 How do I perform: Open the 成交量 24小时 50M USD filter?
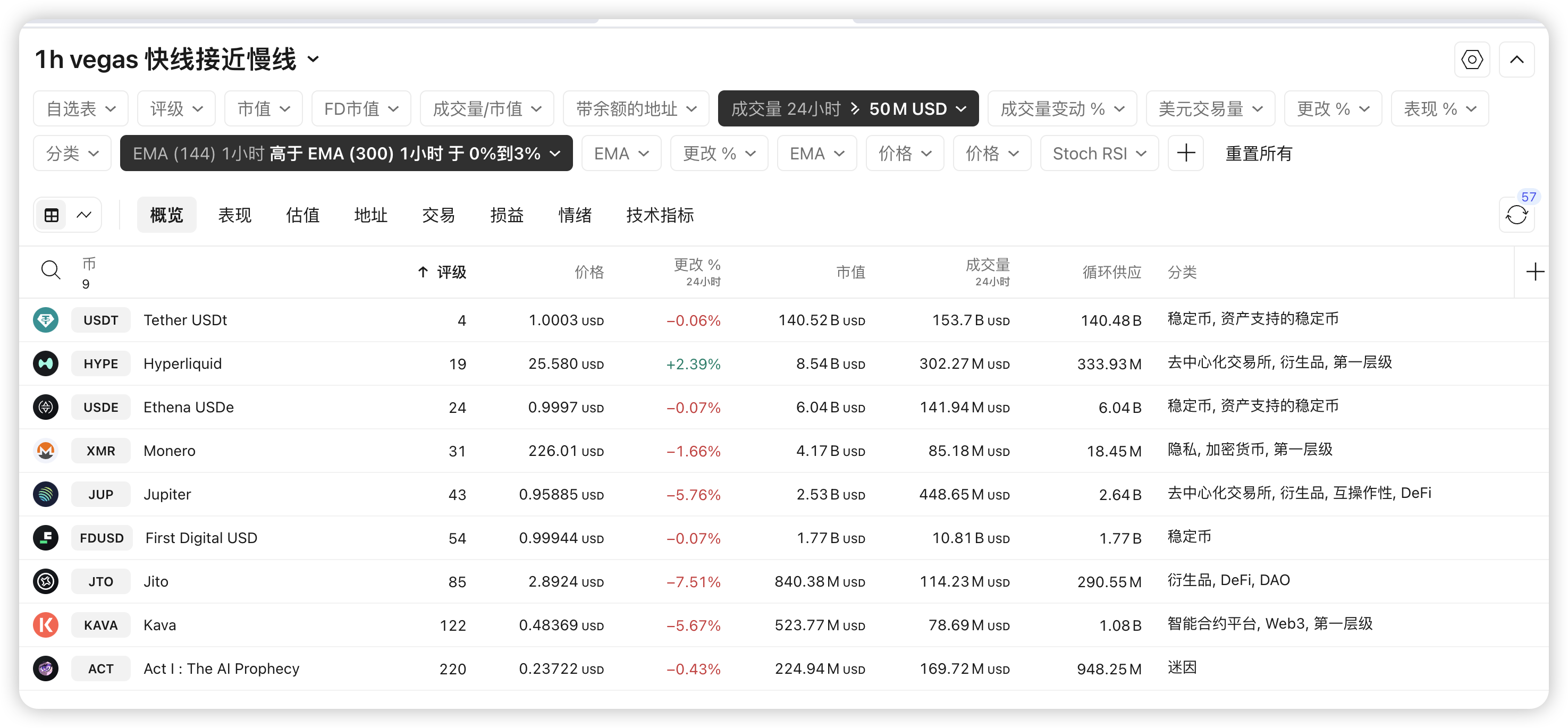pyautogui.click(x=847, y=109)
